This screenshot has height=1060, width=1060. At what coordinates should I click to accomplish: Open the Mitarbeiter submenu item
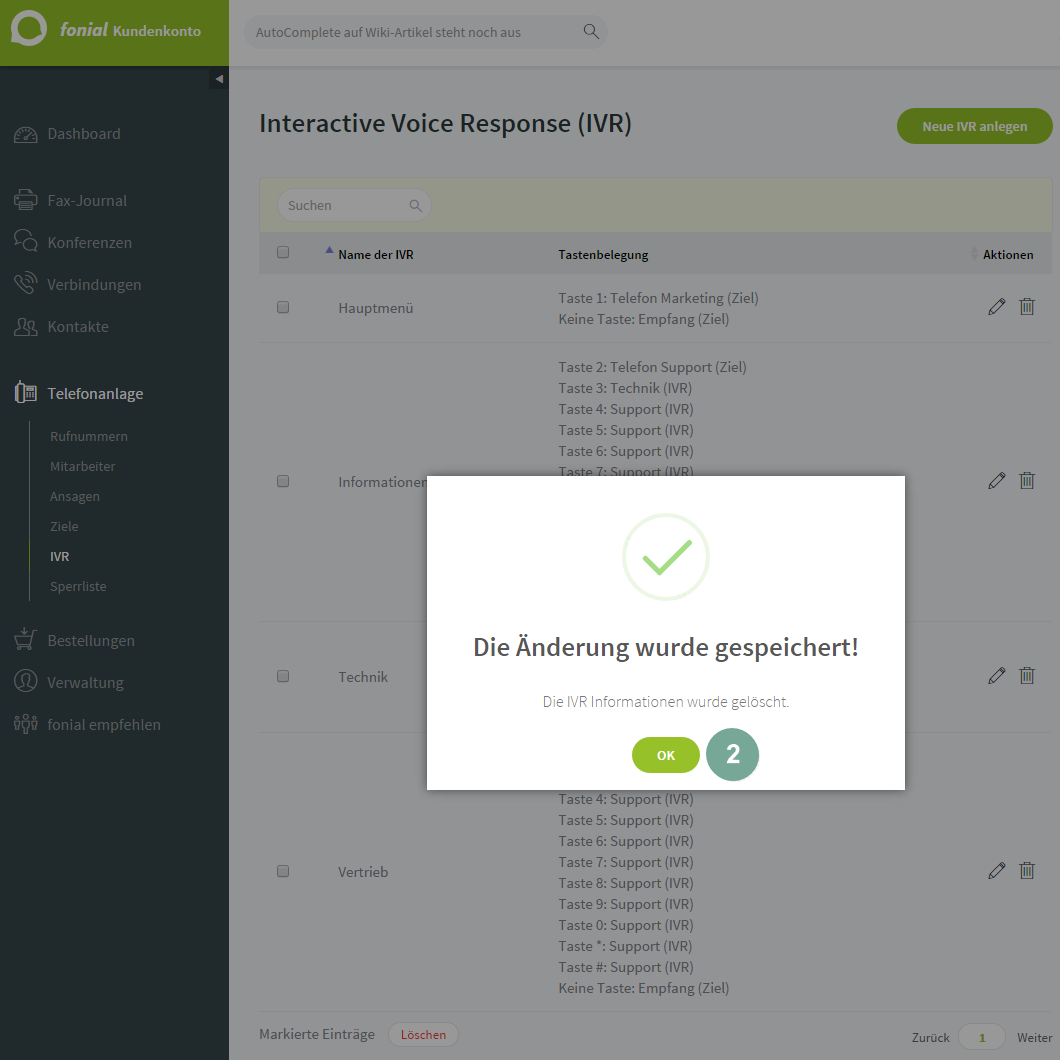pyautogui.click(x=82, y=466)
